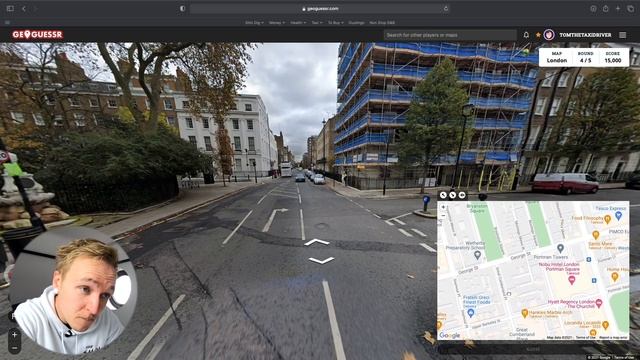
Task: Click the Harkies Marble Arch marker
Action: (x=524, y=313)
